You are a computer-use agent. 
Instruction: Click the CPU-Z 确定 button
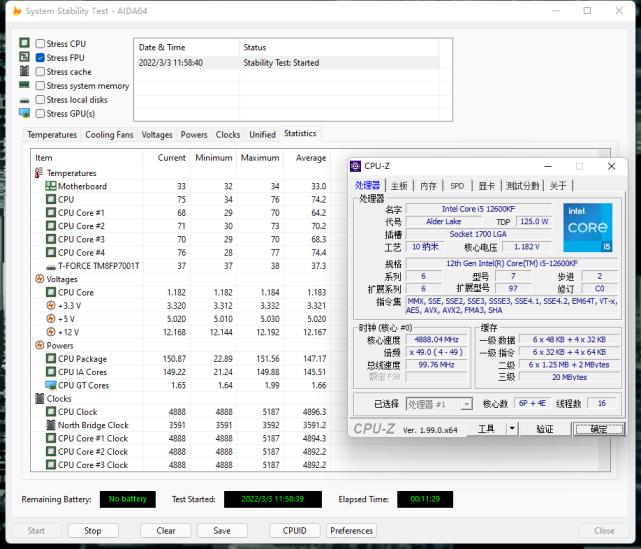599,429
